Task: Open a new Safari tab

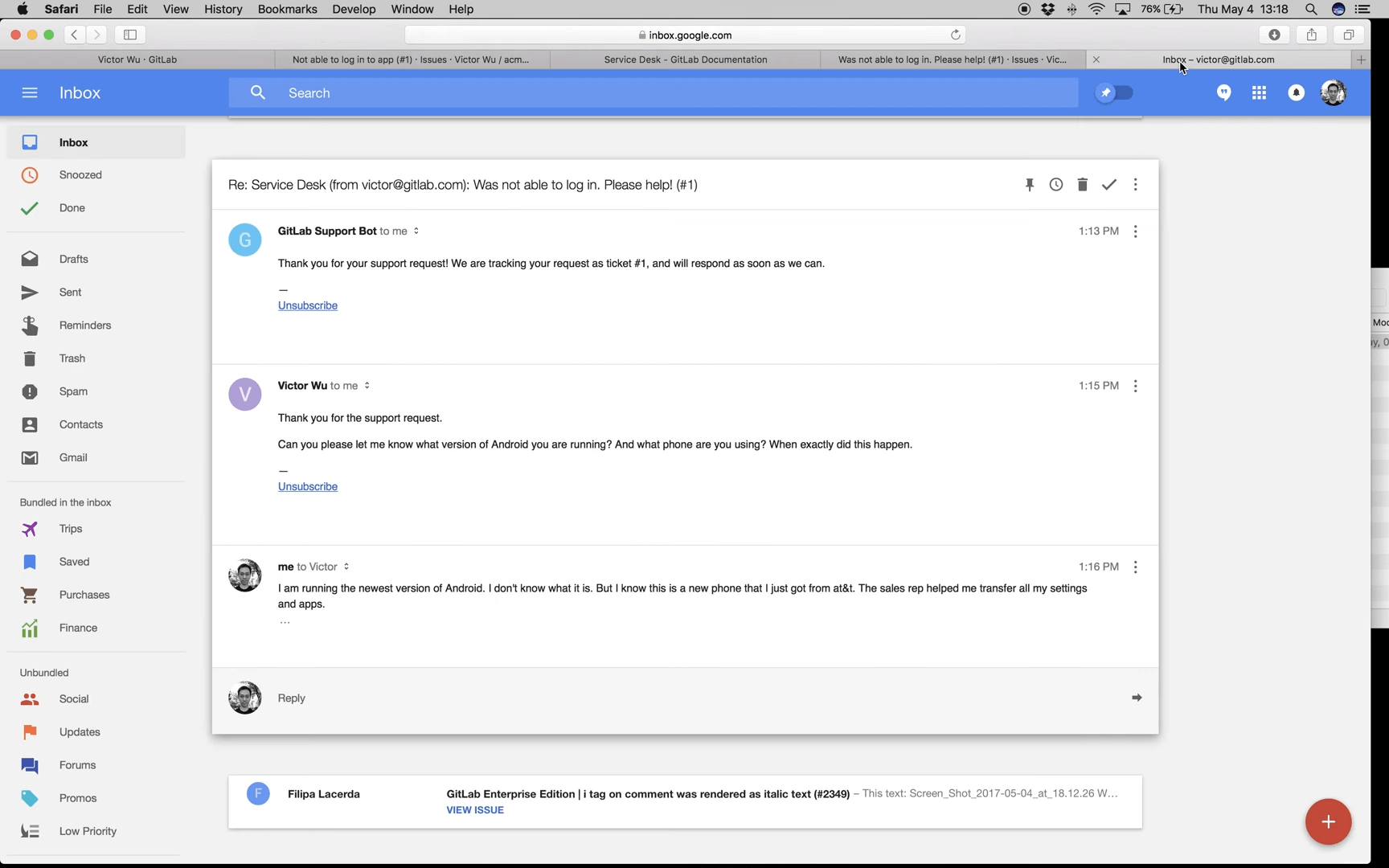Action: (1361, 59)
